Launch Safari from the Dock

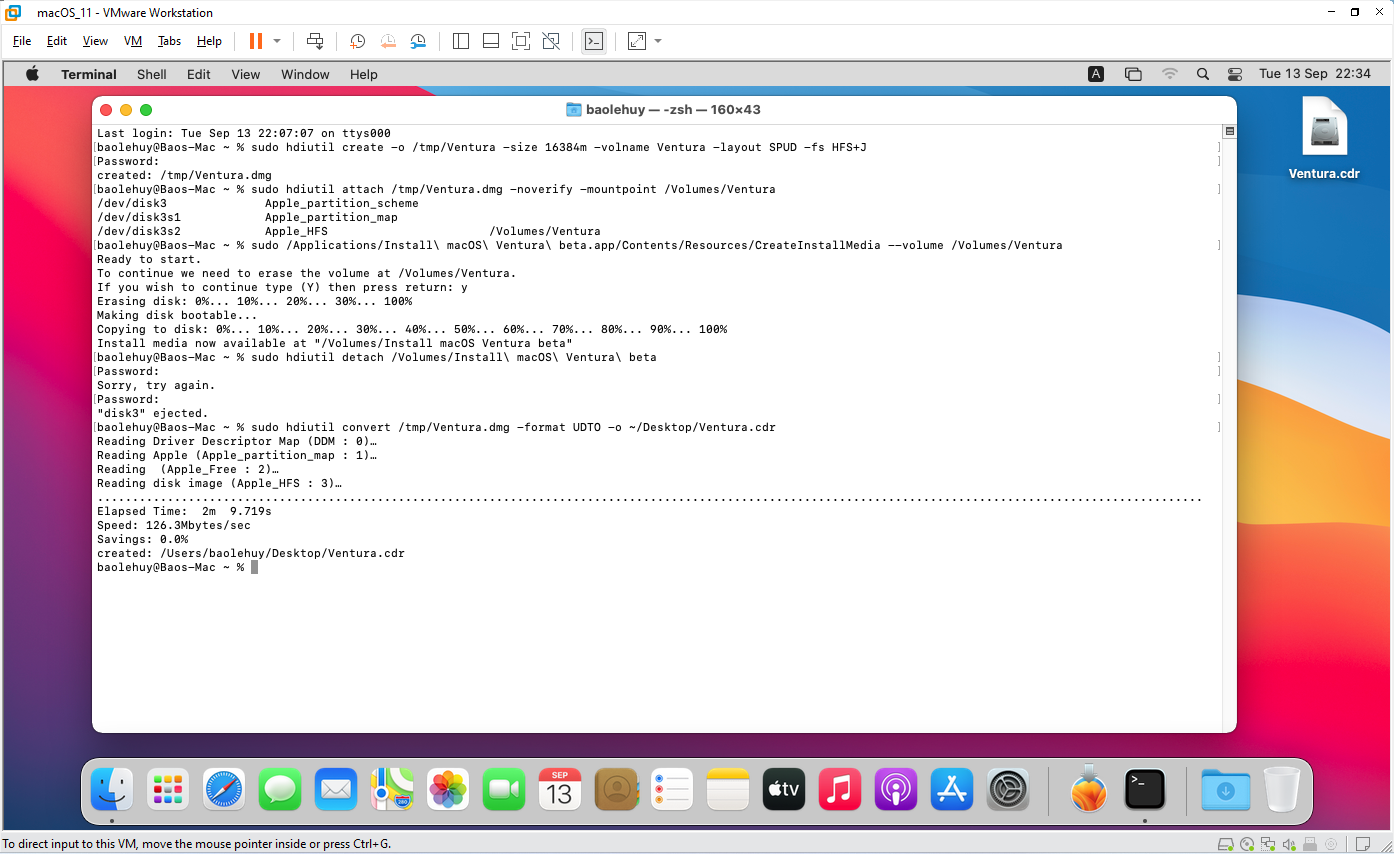224,790
